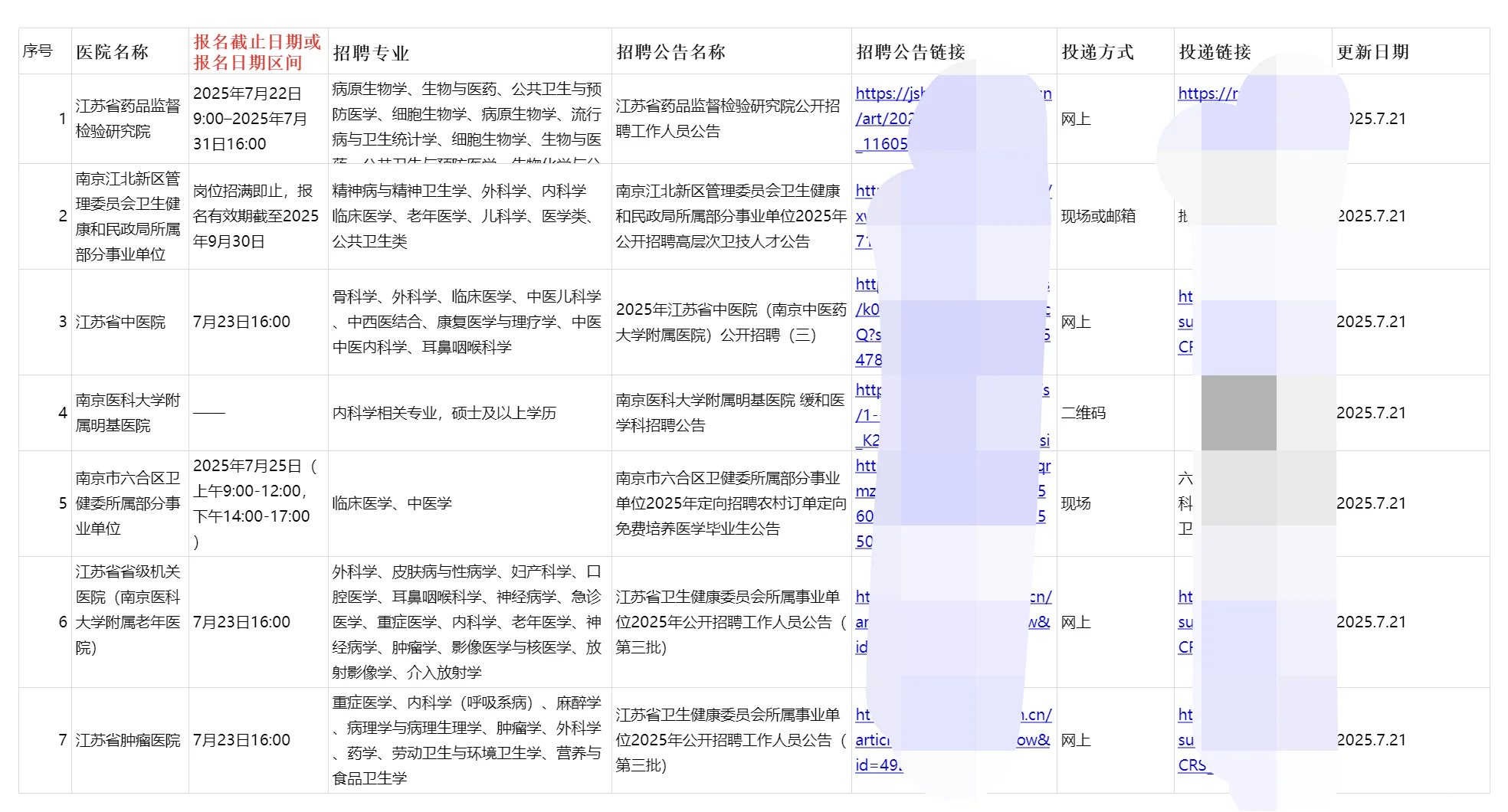This screenshot has width=1508, height=812.
Task: Open announcement link for 南京市六合区卫健委 row
Action: coord(953,503)
